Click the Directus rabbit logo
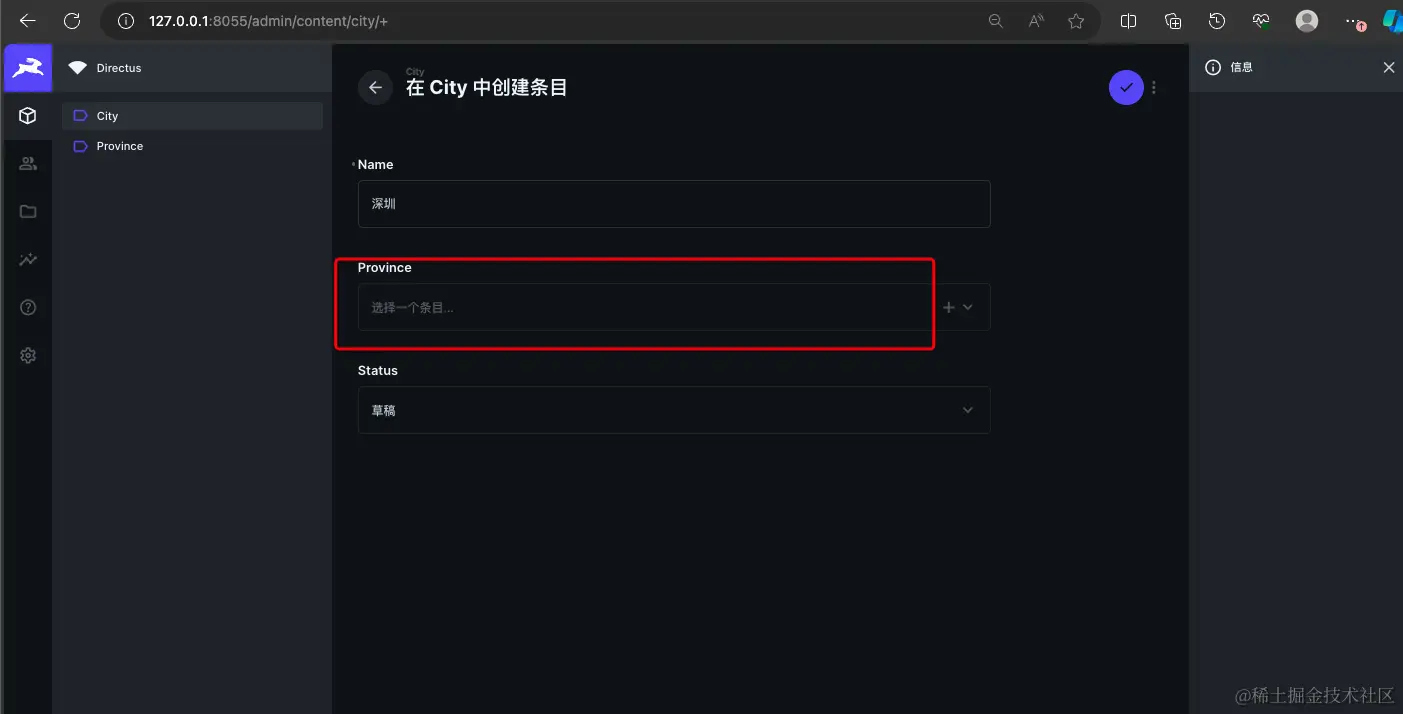This screenshot has height=714, width=1403. (x=28, y=68)
